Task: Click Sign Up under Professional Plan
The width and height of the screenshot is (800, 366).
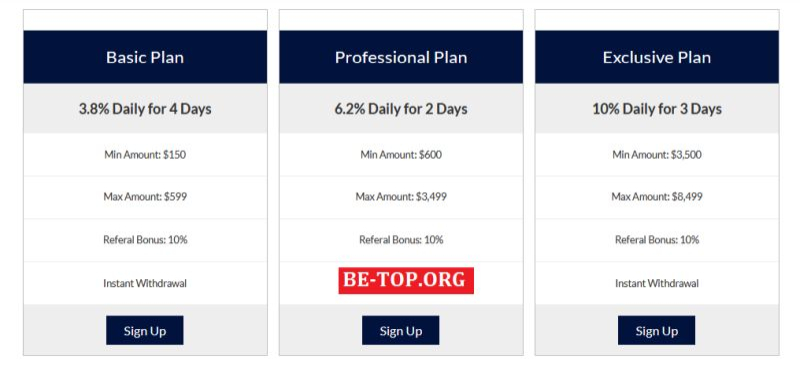Action: (401, 330)
